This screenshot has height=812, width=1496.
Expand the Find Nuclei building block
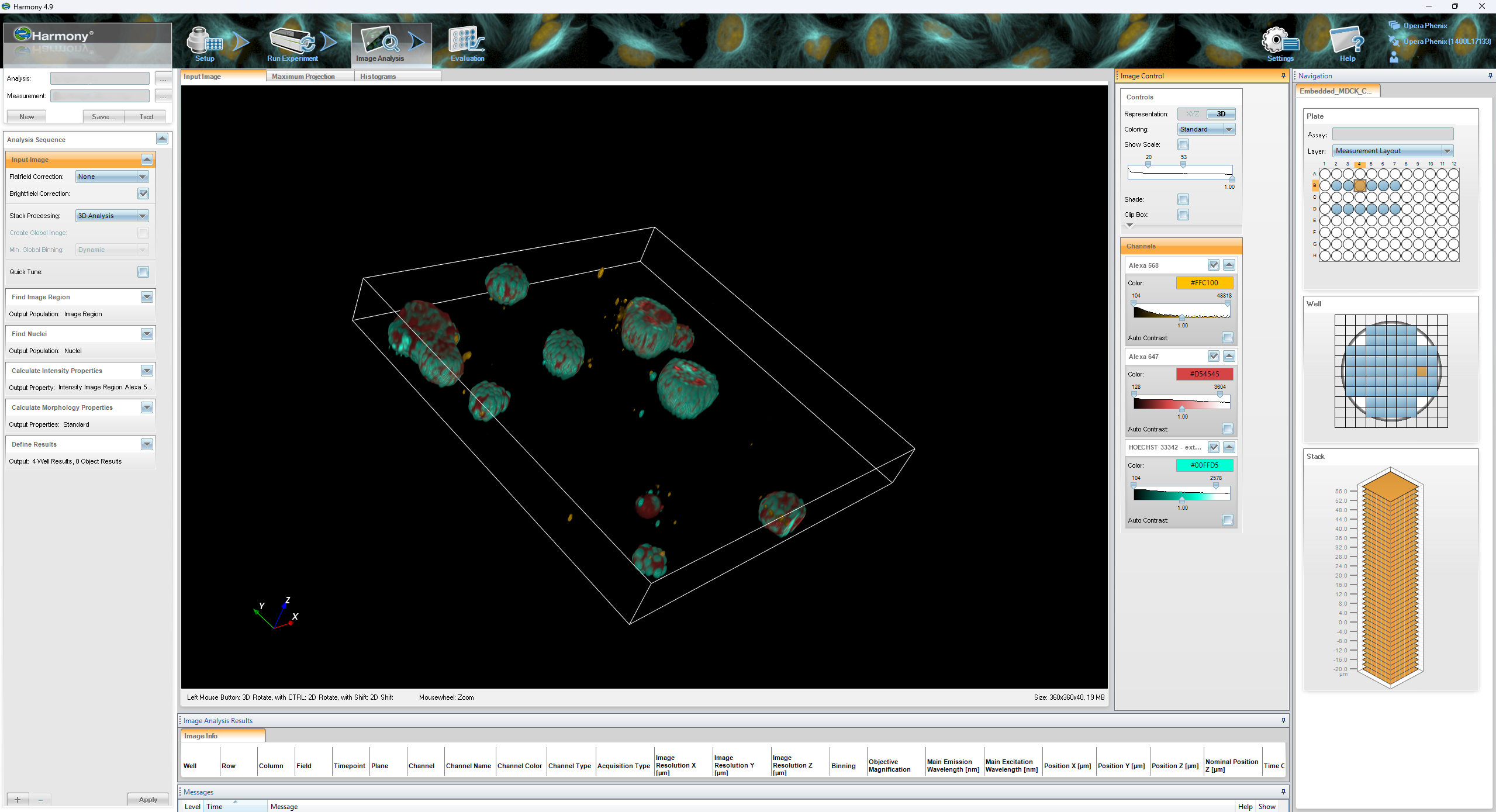[x=147, y=334]
